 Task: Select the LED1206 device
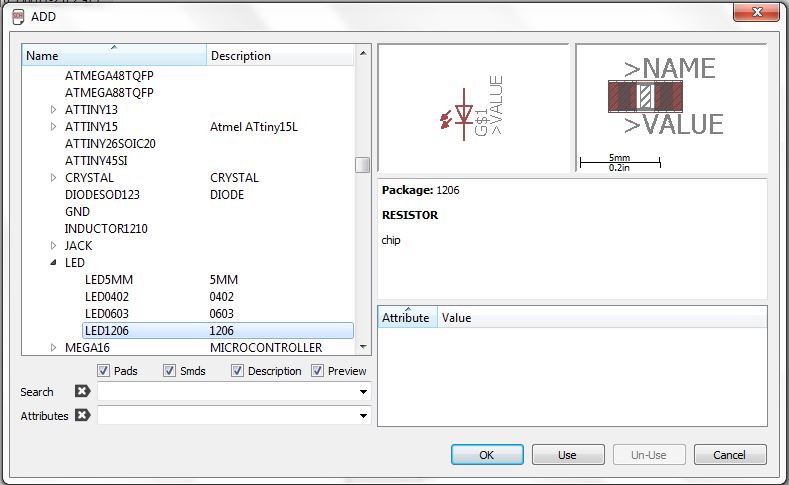pos(218,331)
